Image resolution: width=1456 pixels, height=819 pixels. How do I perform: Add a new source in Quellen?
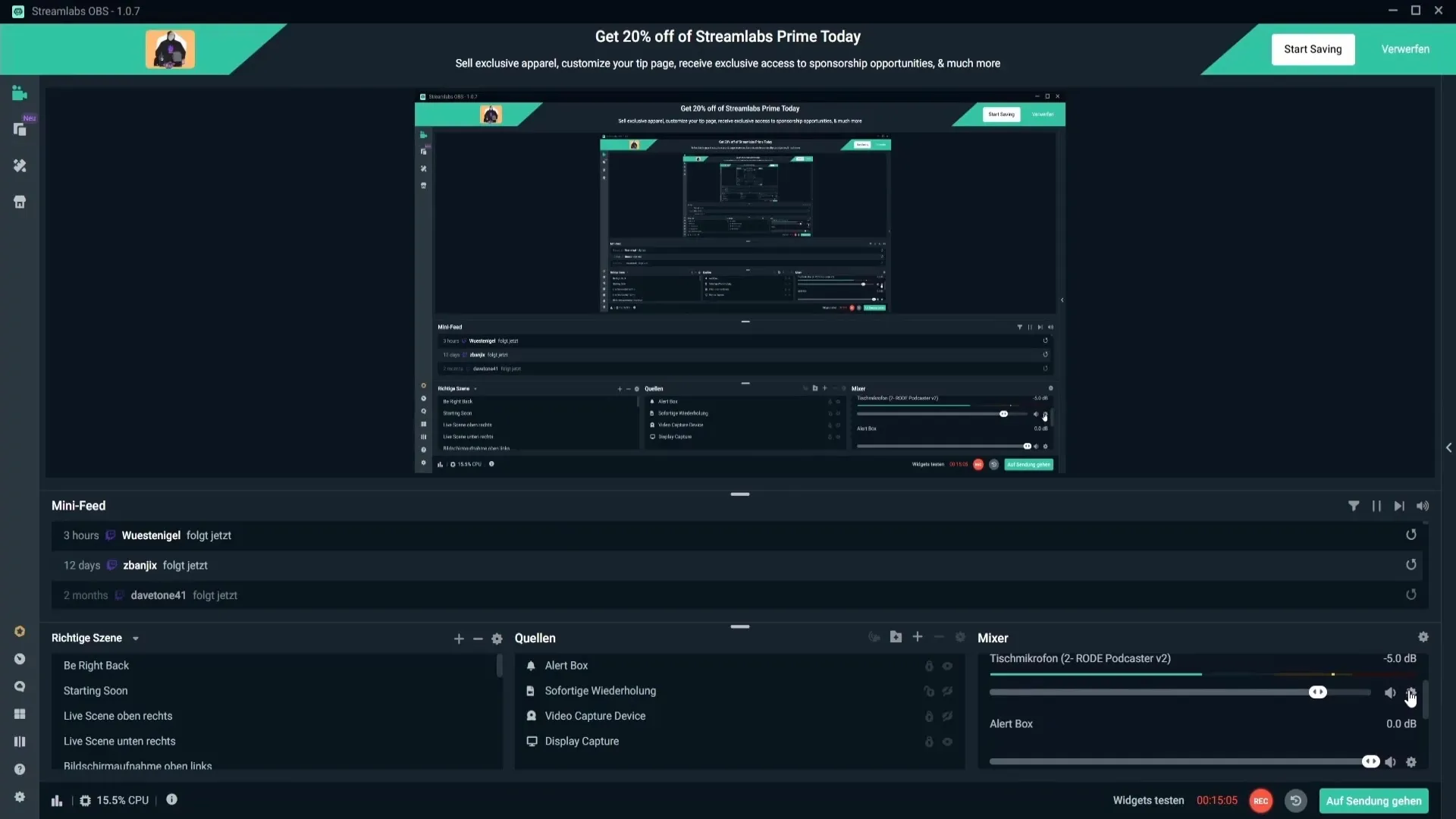click(918, 637)
